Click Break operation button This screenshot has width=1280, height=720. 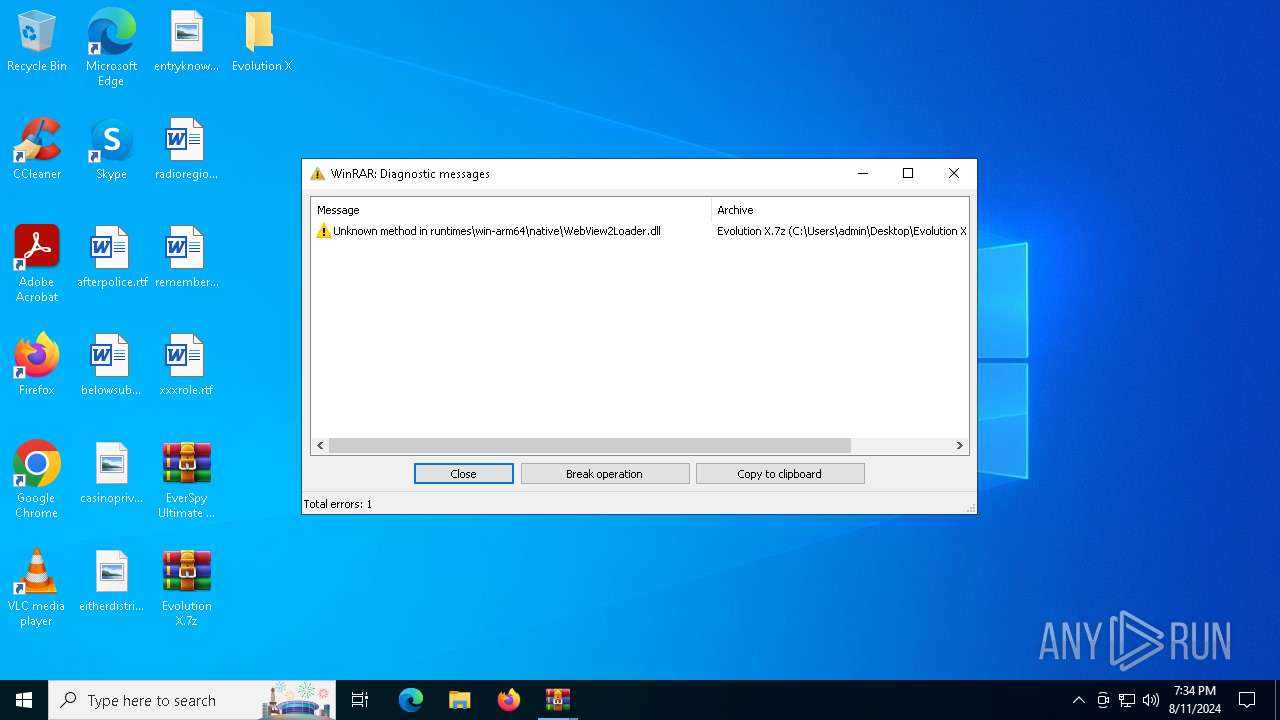pos(605,474)
